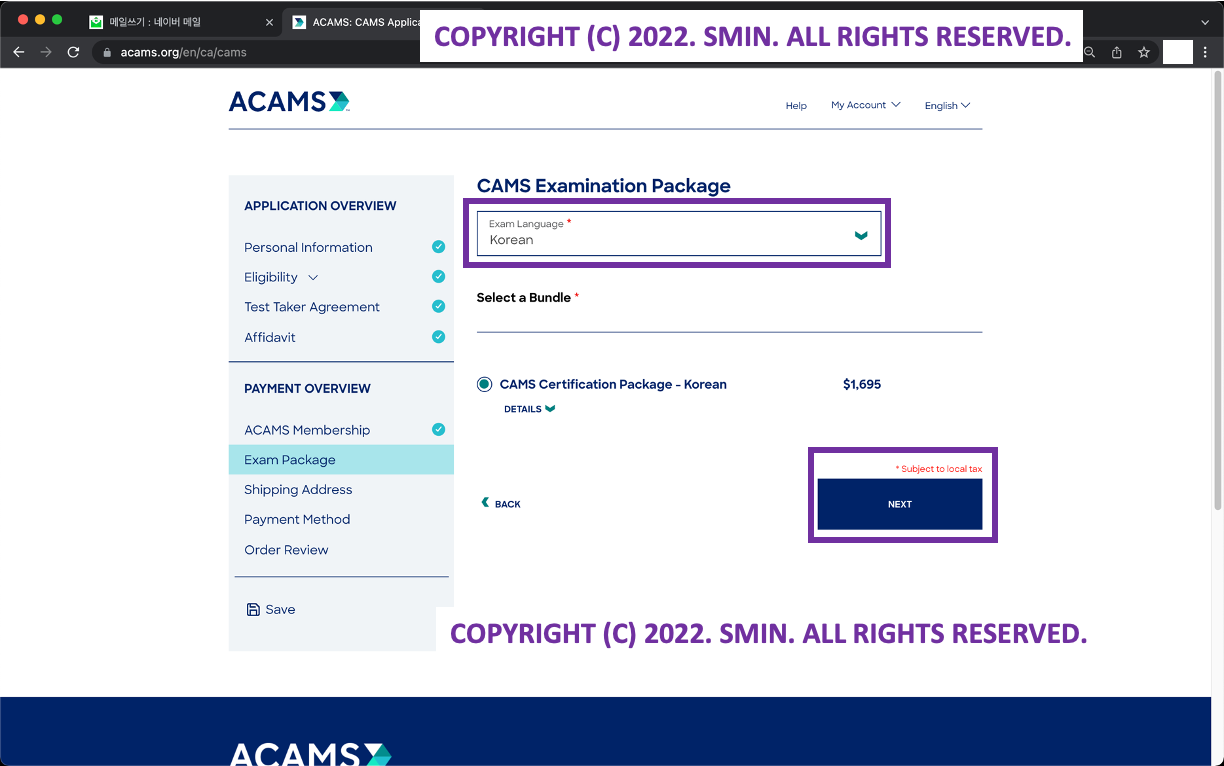Bookmark this page with the star icon
The height and width of the screenshot is (766, 1224).
1144,52
